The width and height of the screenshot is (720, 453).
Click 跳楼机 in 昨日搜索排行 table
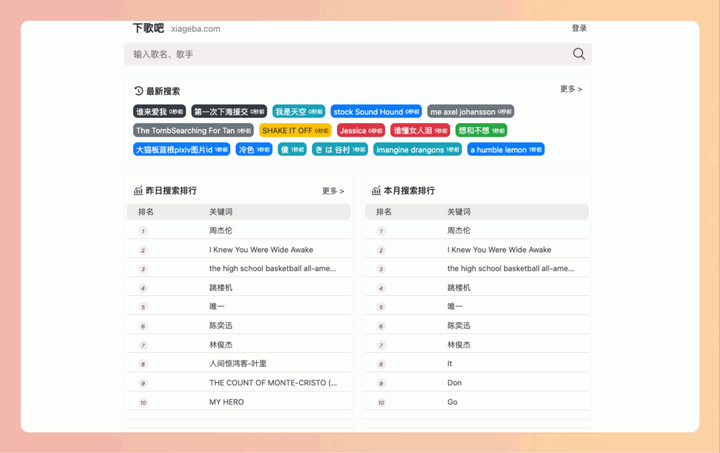pyautogui.click(x=221, y=288)
